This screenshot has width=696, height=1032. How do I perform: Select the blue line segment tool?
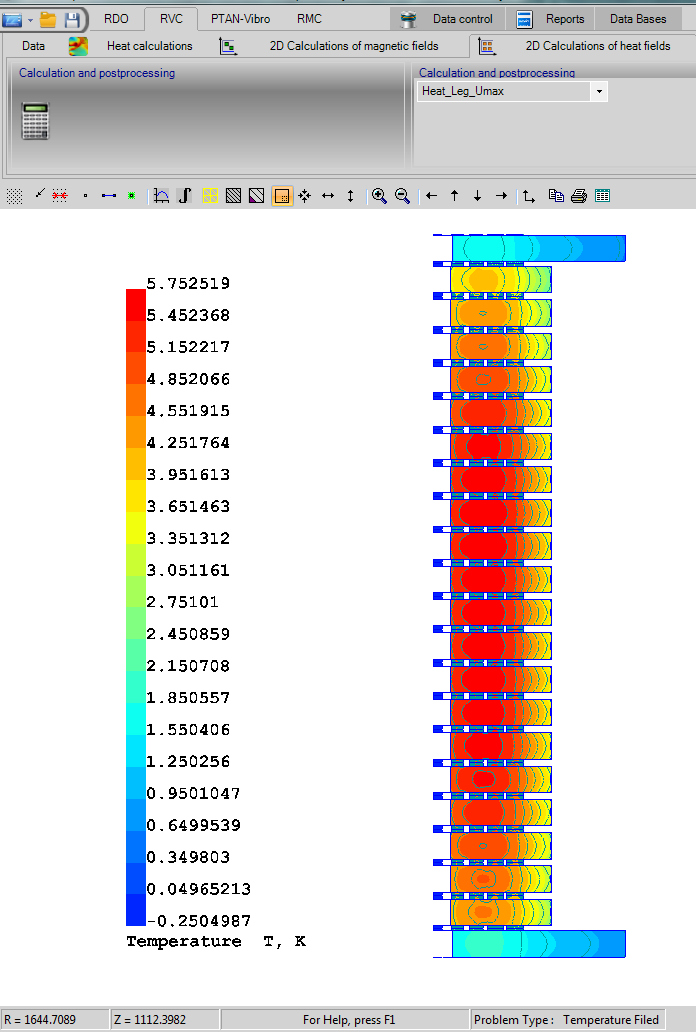point(109,195)
